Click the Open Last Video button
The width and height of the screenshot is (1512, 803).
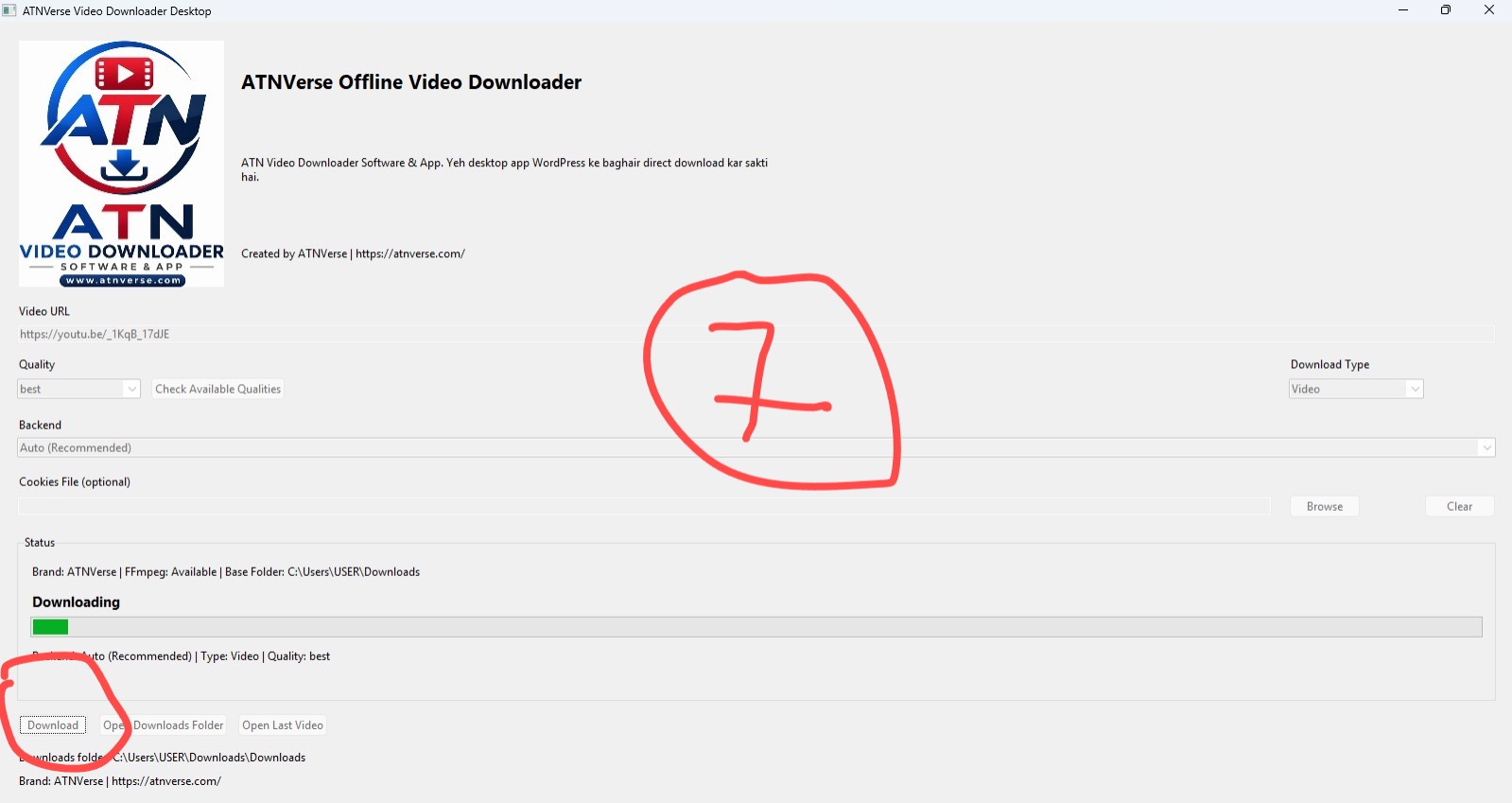tap(283, 725)
